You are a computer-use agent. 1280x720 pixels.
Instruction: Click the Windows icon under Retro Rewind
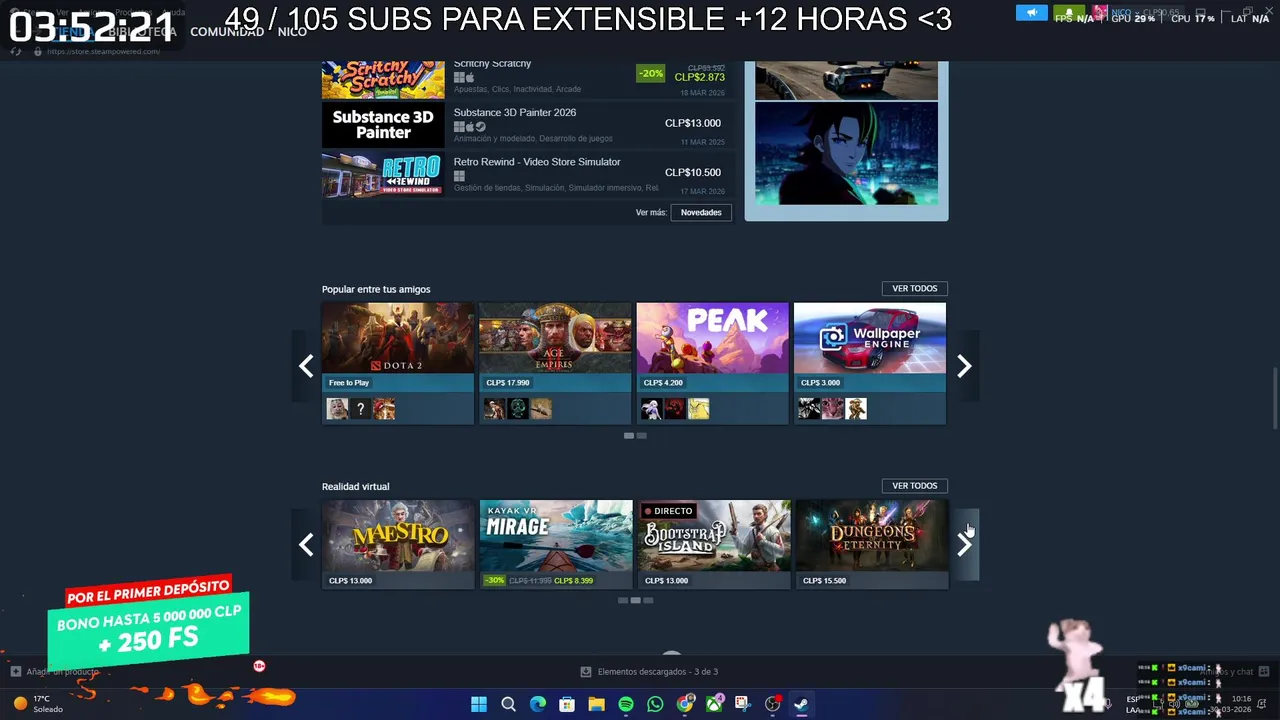(x=459, y=176)
